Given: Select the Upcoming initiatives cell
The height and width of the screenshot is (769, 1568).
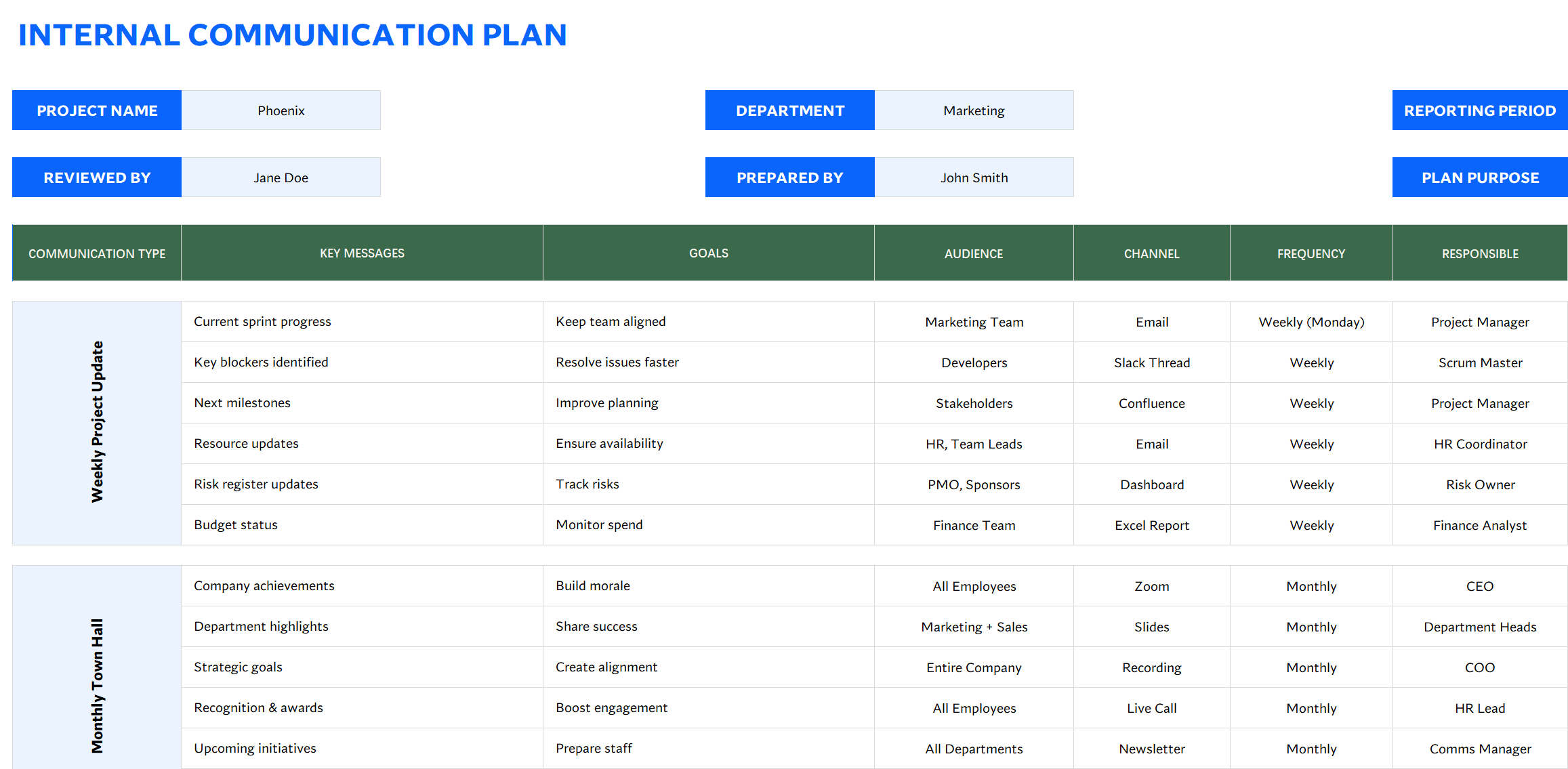Looking at the screenshot, I should pyautogui.click(x=363, y=749).
